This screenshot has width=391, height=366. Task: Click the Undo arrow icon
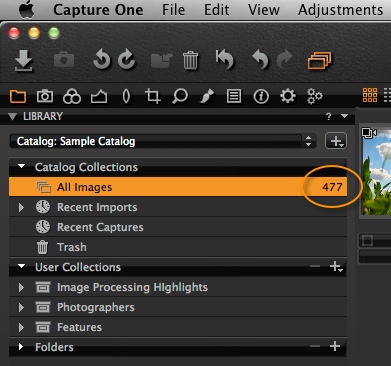[260, 60]
